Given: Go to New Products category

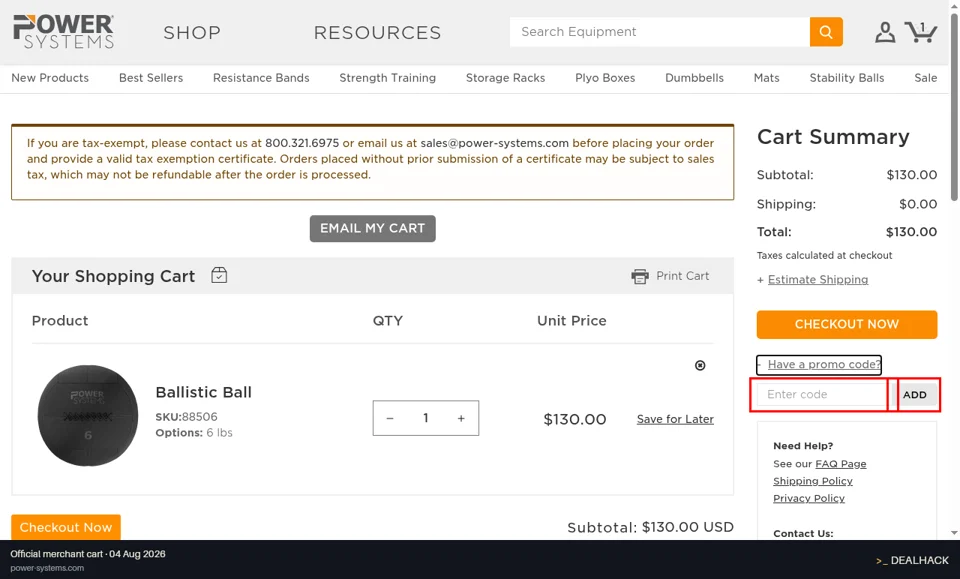Looking at the screenshot, I should point(50,78).
